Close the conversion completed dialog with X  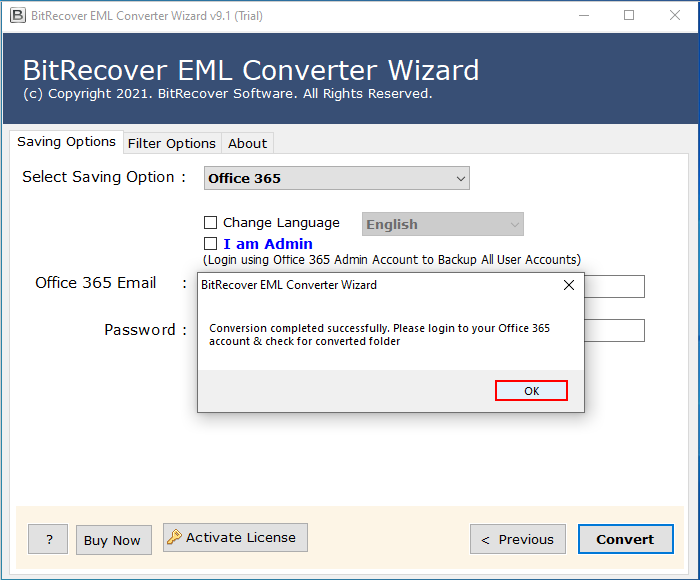(x=569, y=285)
